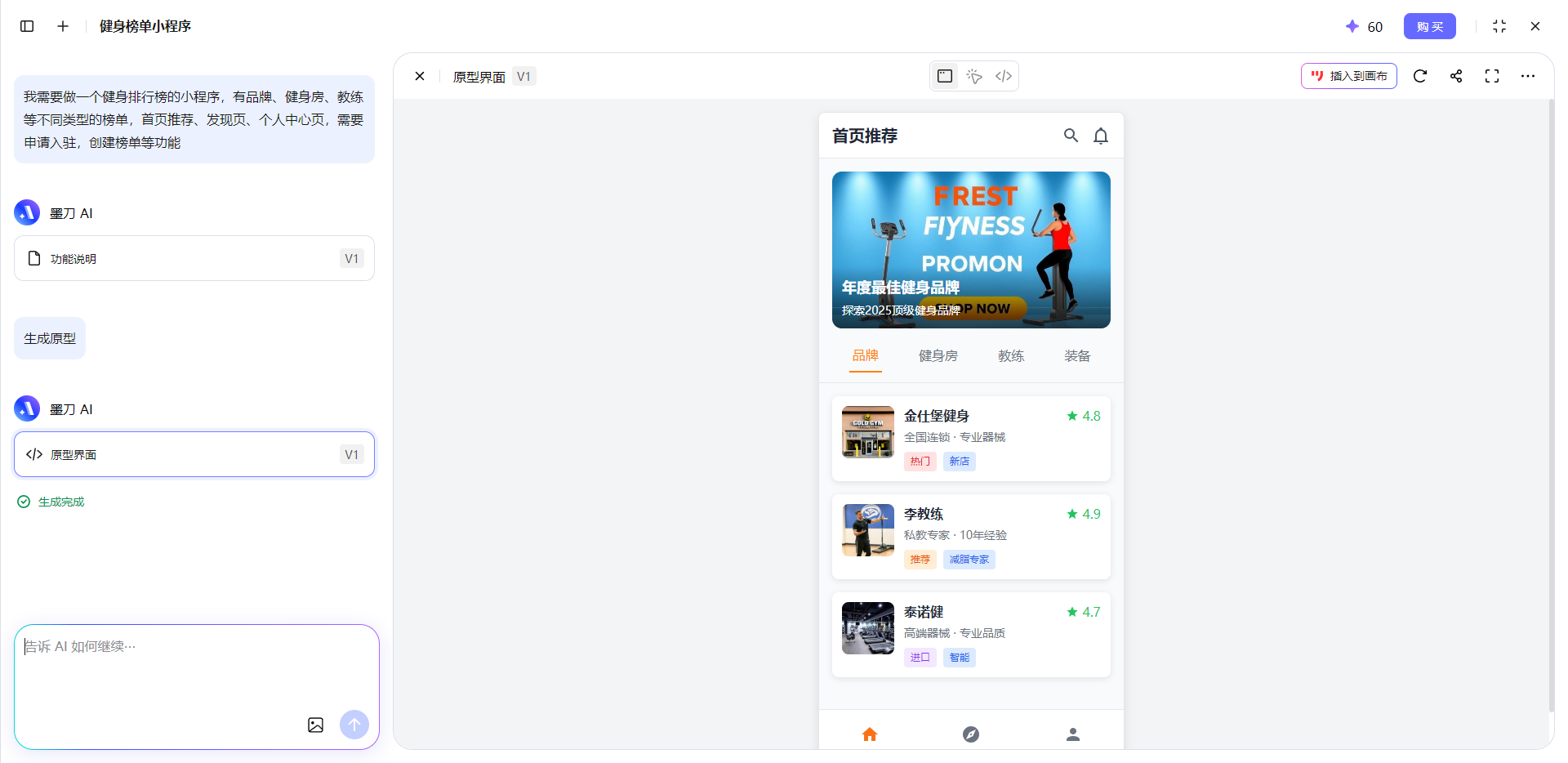
Task: Open profile page via person icon
Action: pos(1073,734)
